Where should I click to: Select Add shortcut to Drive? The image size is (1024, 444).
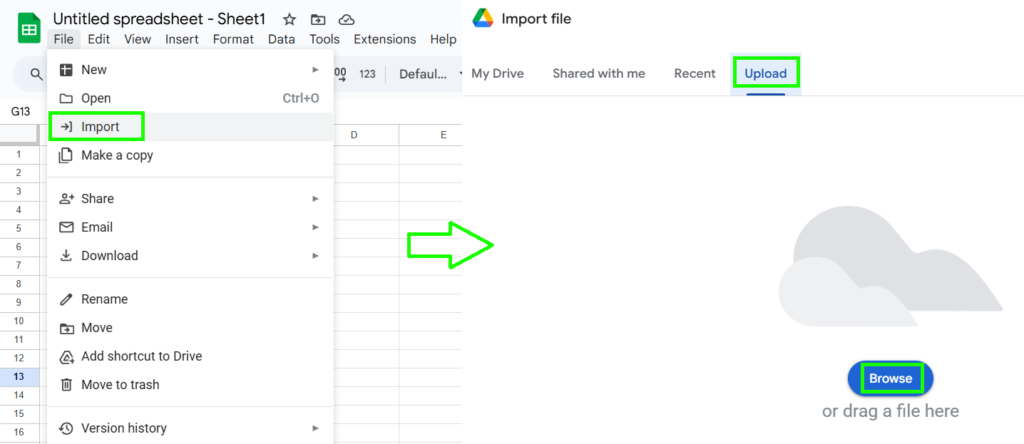141,356
